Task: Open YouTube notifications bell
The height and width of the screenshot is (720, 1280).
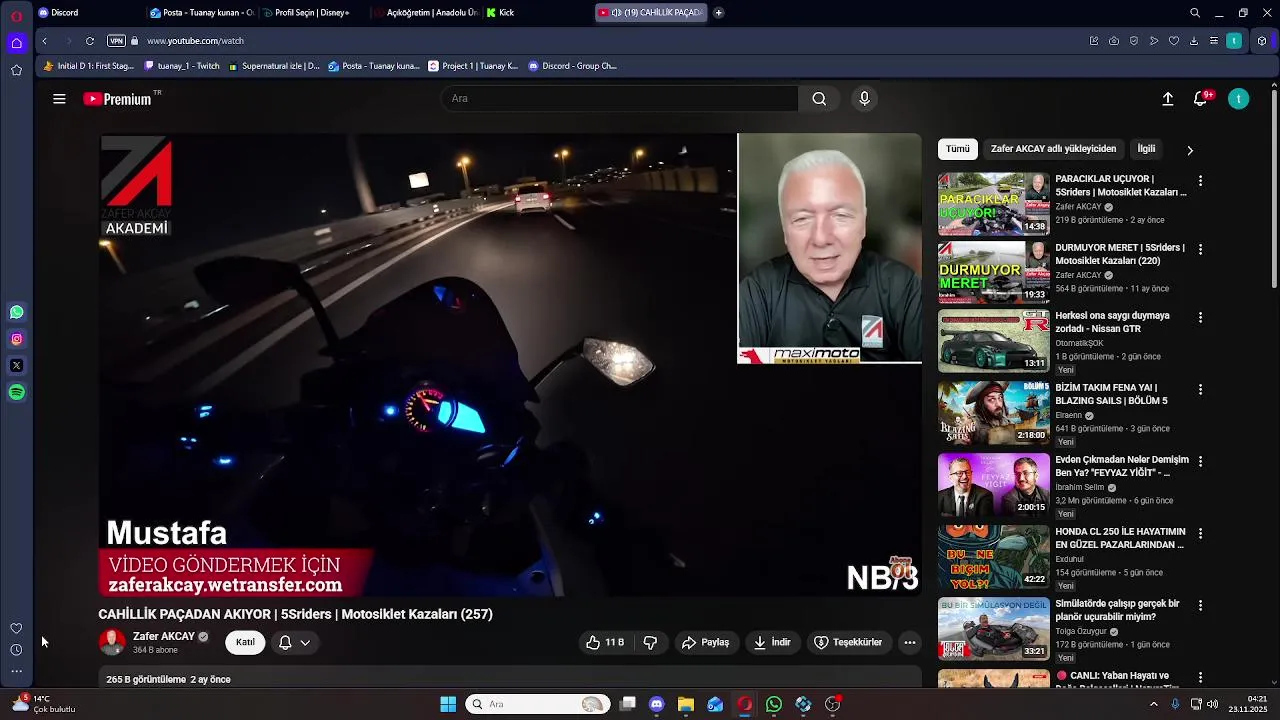Action: 1201,99
